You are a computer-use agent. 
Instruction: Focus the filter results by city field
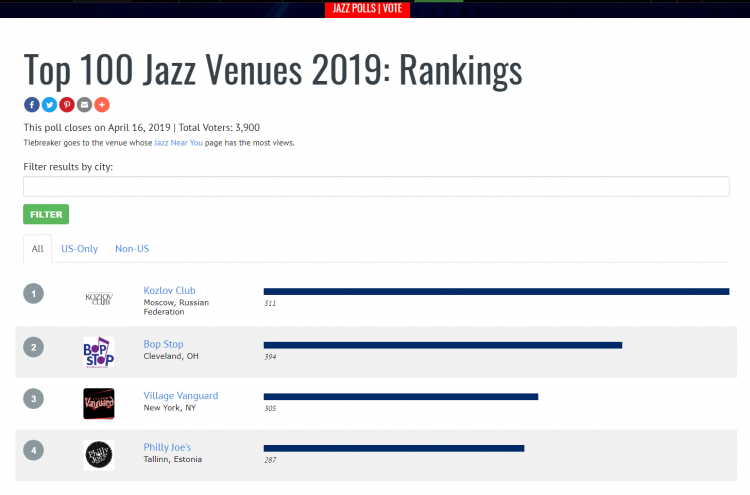tap(376, 187)
